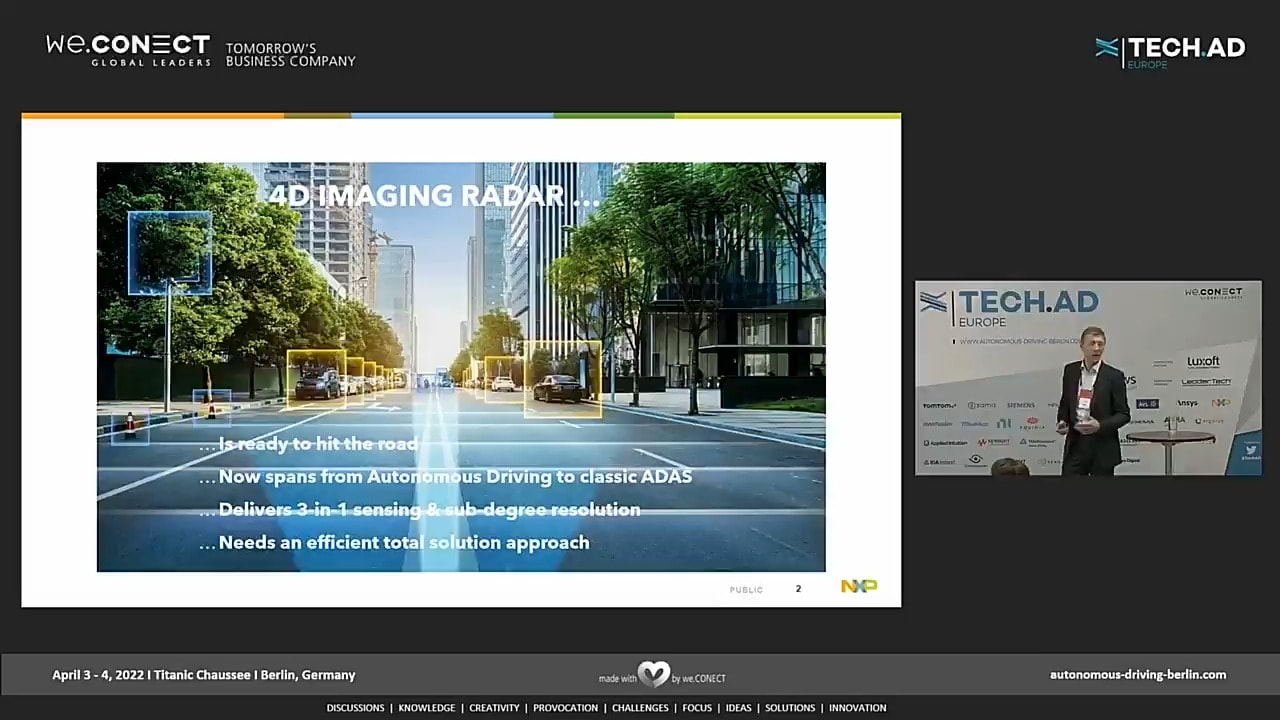Image resolution: width=1280 pixels, height=720 pixels.
Task: Click the Luxoft sponsor logo on backdrop
Action: (x=1203, y=362)
